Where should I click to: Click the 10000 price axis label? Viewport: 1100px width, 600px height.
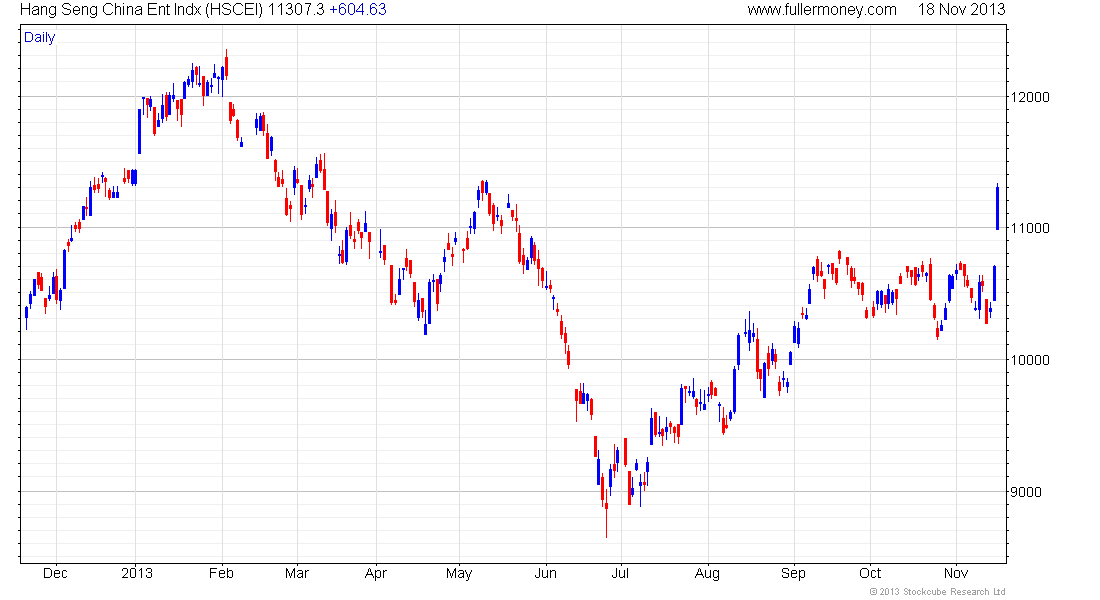click(1030, 360)
